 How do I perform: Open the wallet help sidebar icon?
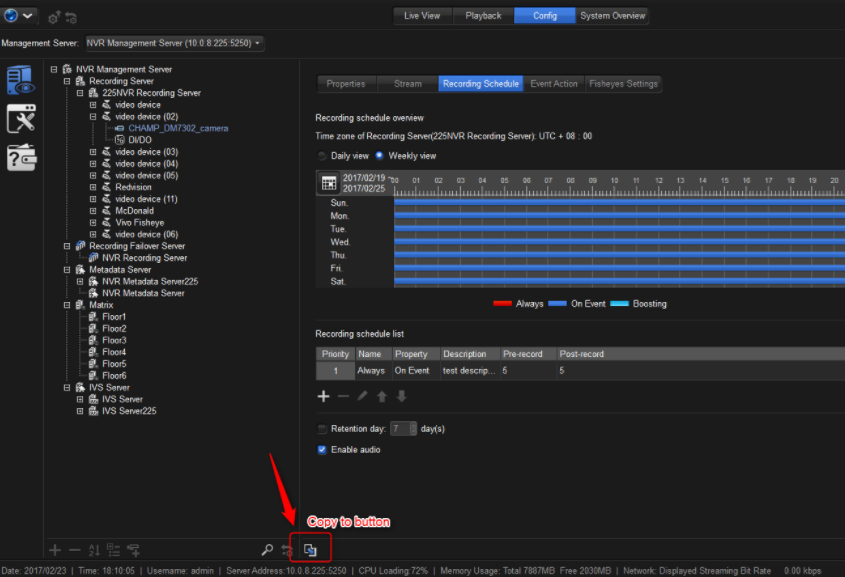click(21, 157)
